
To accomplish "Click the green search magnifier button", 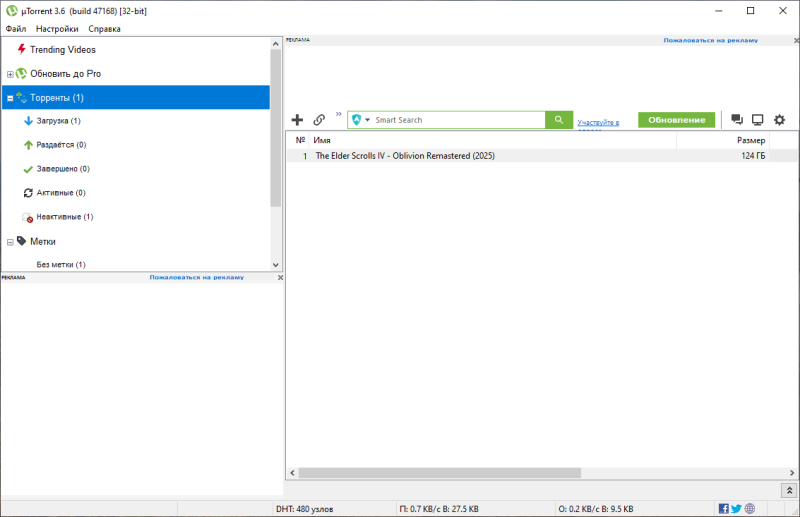I will [559, 120].
